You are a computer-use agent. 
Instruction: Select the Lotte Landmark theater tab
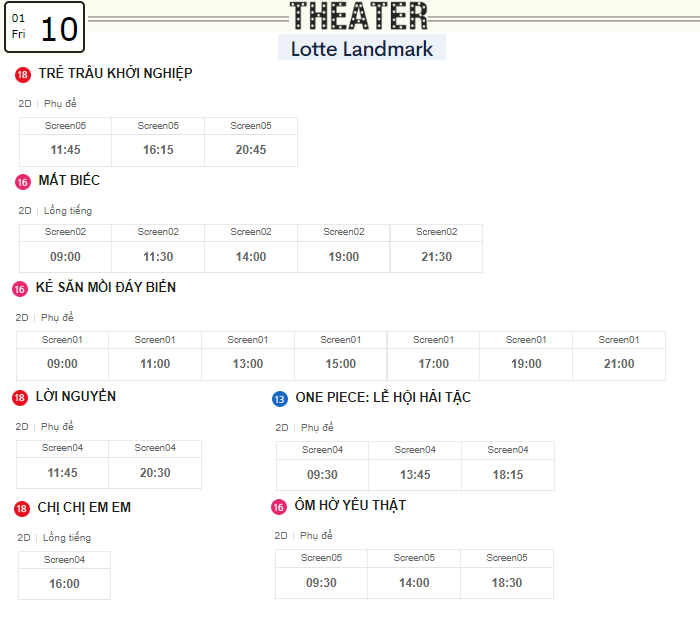click(x=362, y=48)
